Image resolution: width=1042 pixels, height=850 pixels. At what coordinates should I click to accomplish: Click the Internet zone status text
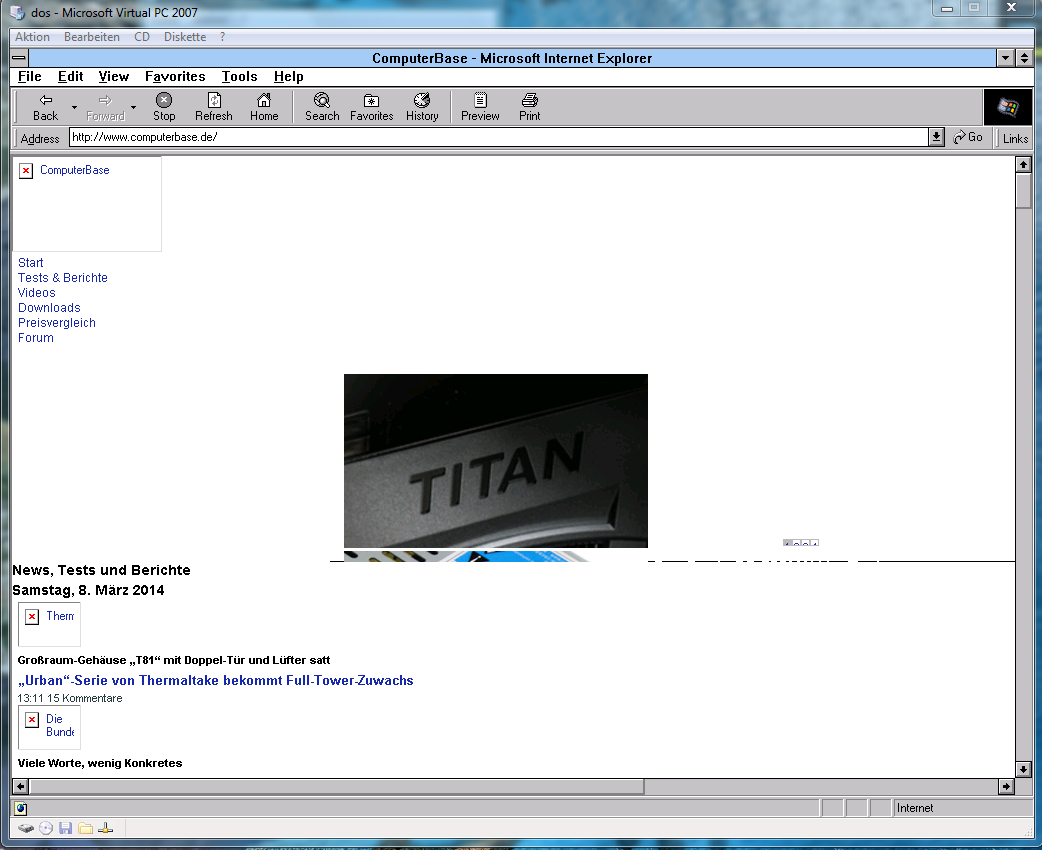(x=915, y=808)
